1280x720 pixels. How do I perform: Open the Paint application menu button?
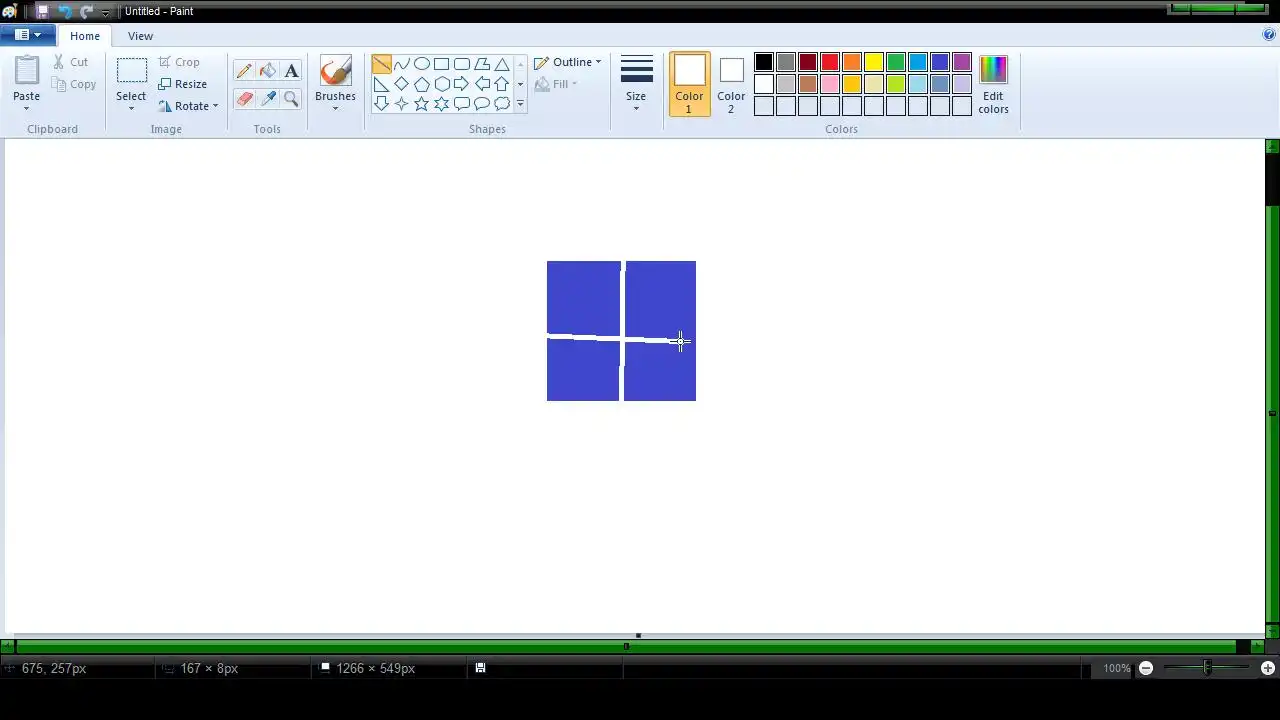click(28, 35)
